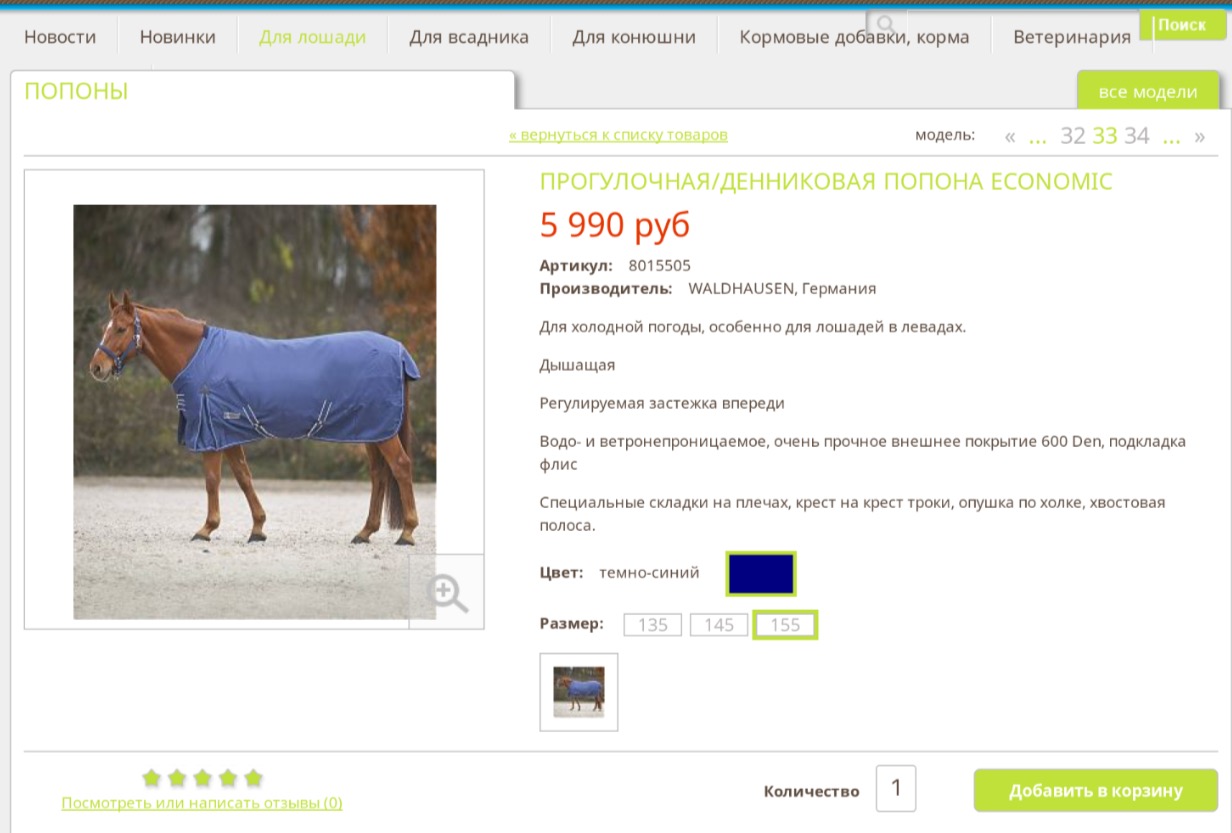
Task: Click the magnifier zoom icon on product image
Action: pos(447,592)
